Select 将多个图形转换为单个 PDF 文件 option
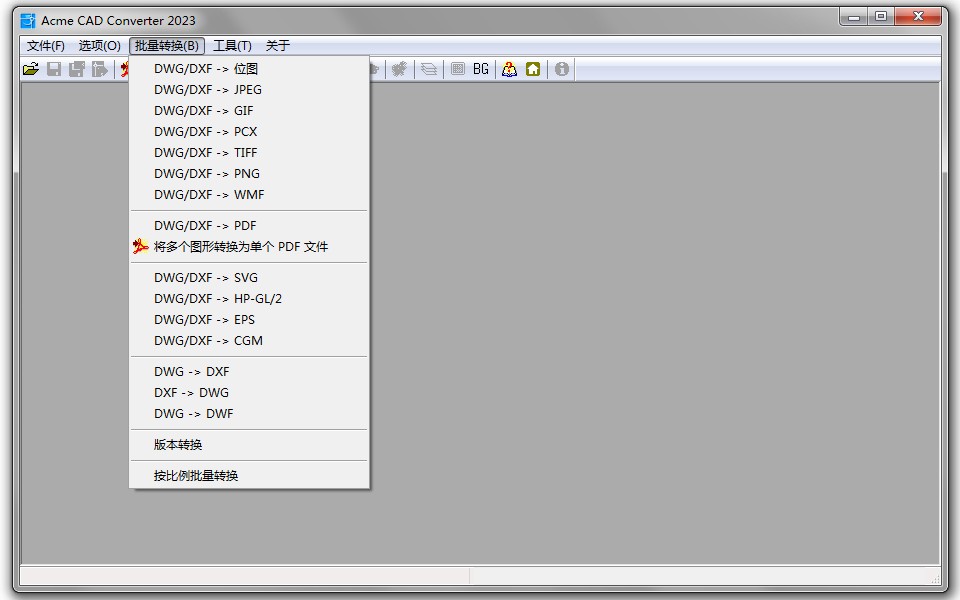The height and width of the screenshot is (600, 960). coord(241,247)
